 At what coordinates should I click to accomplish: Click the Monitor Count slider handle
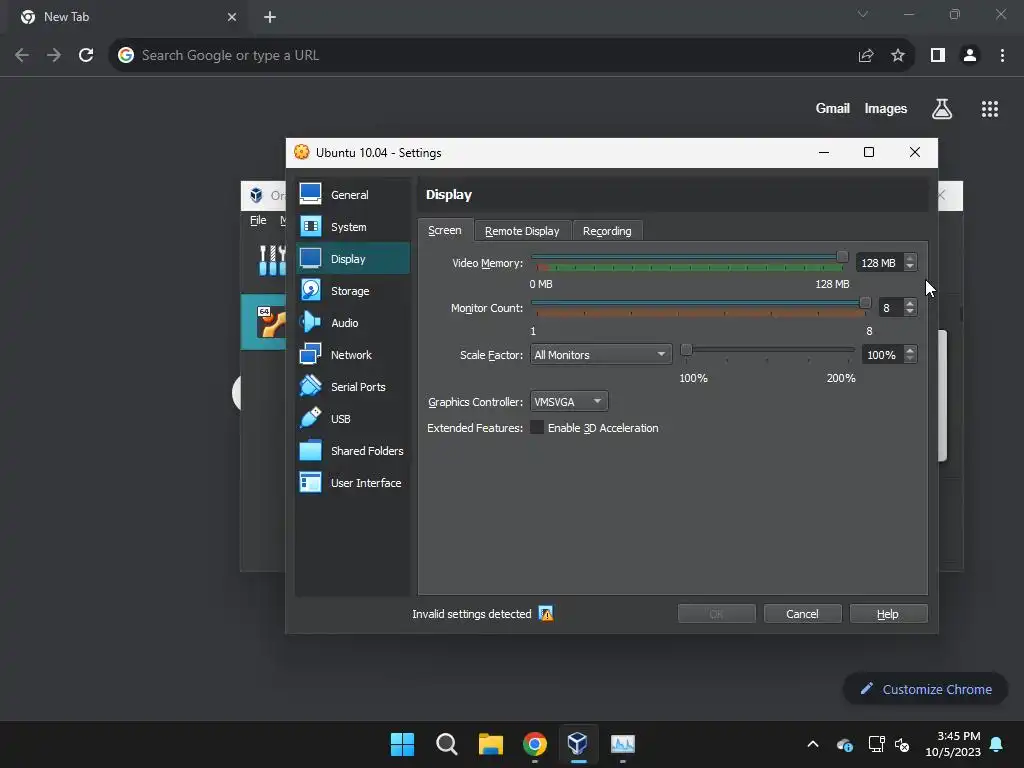[865, 302]
